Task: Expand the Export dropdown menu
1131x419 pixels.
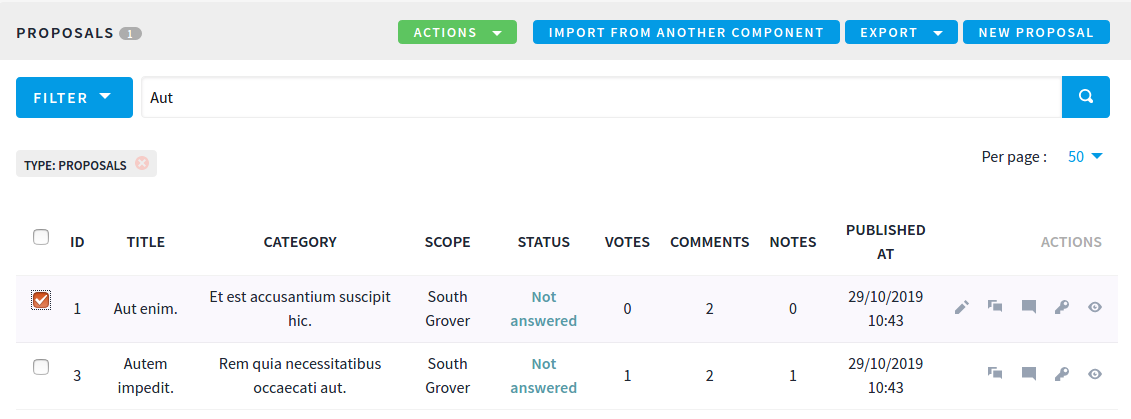Action: tap(901, 32)
